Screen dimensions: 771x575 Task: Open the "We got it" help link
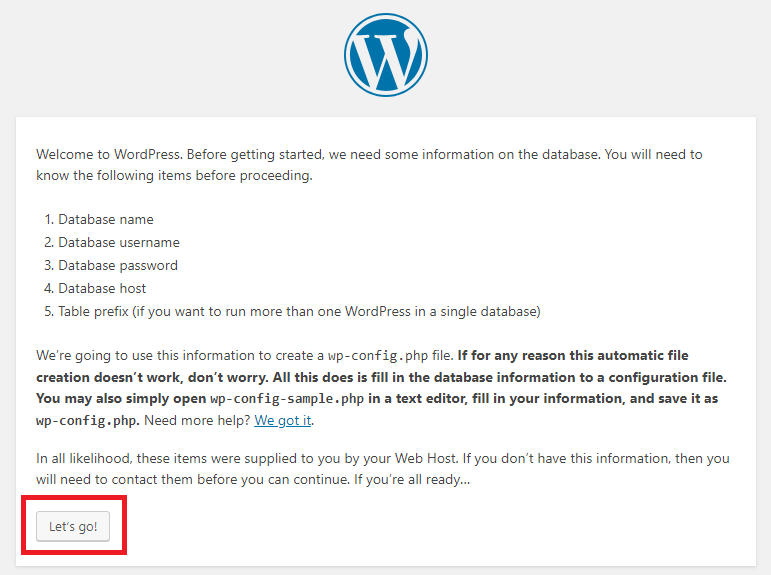(283, 421)
